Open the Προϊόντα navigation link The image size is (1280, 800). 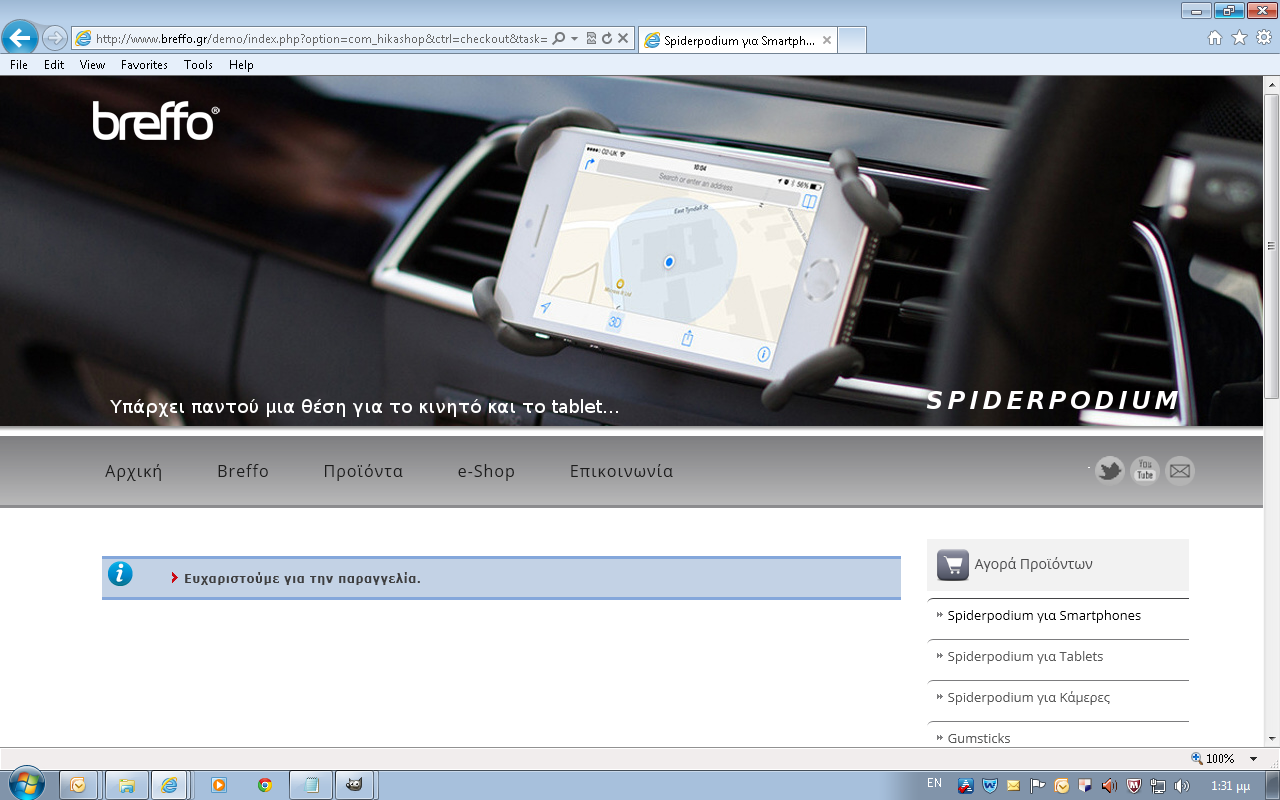pyautogui.click(x=363, y=471)
